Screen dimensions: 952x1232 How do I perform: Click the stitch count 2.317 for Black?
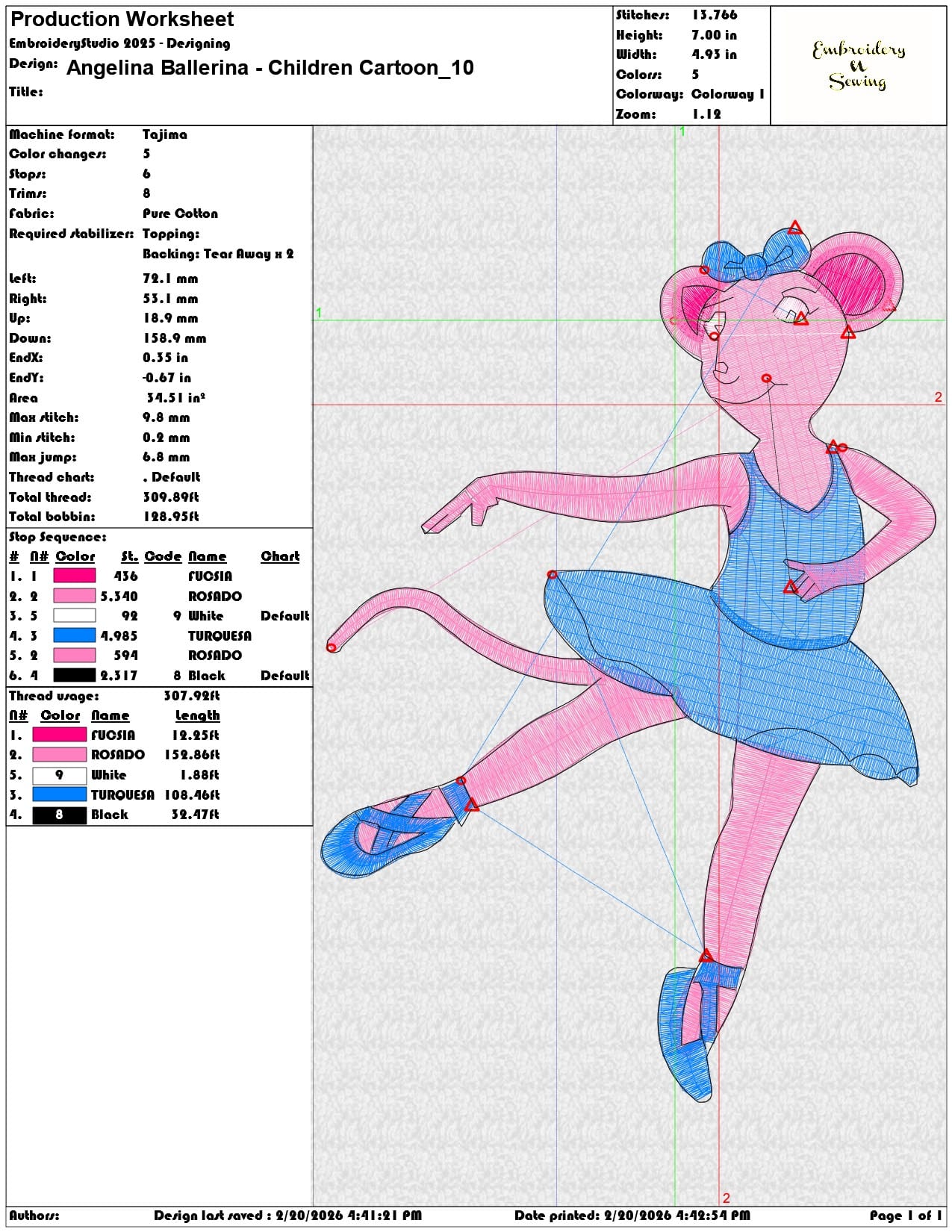coord(119,675)
